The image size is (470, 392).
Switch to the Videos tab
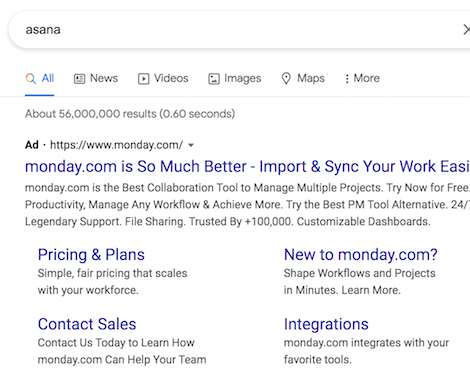(x=163, y=79)
